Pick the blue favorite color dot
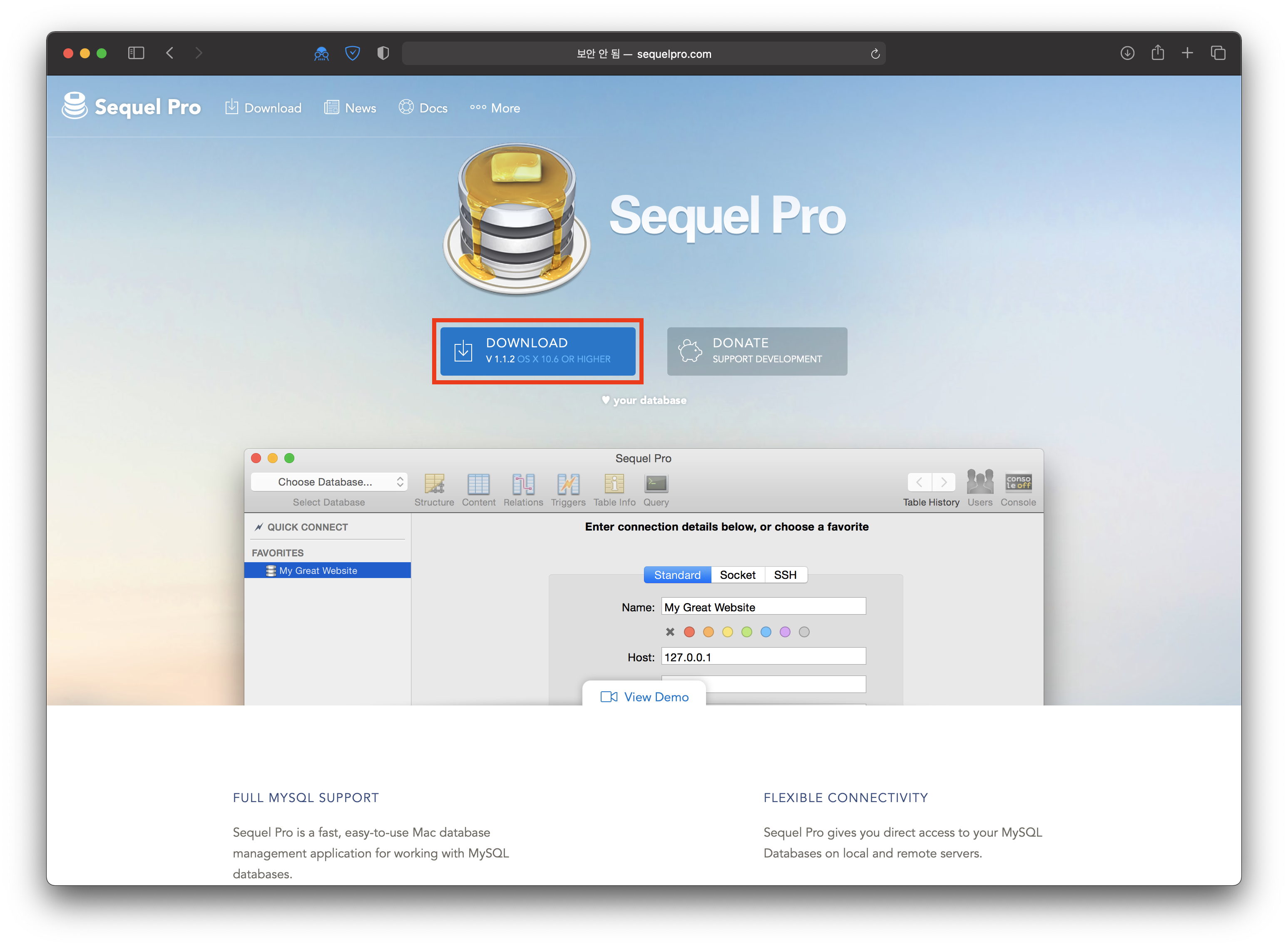The width and height of the screenshot is (1288, 947). point(766,632)
